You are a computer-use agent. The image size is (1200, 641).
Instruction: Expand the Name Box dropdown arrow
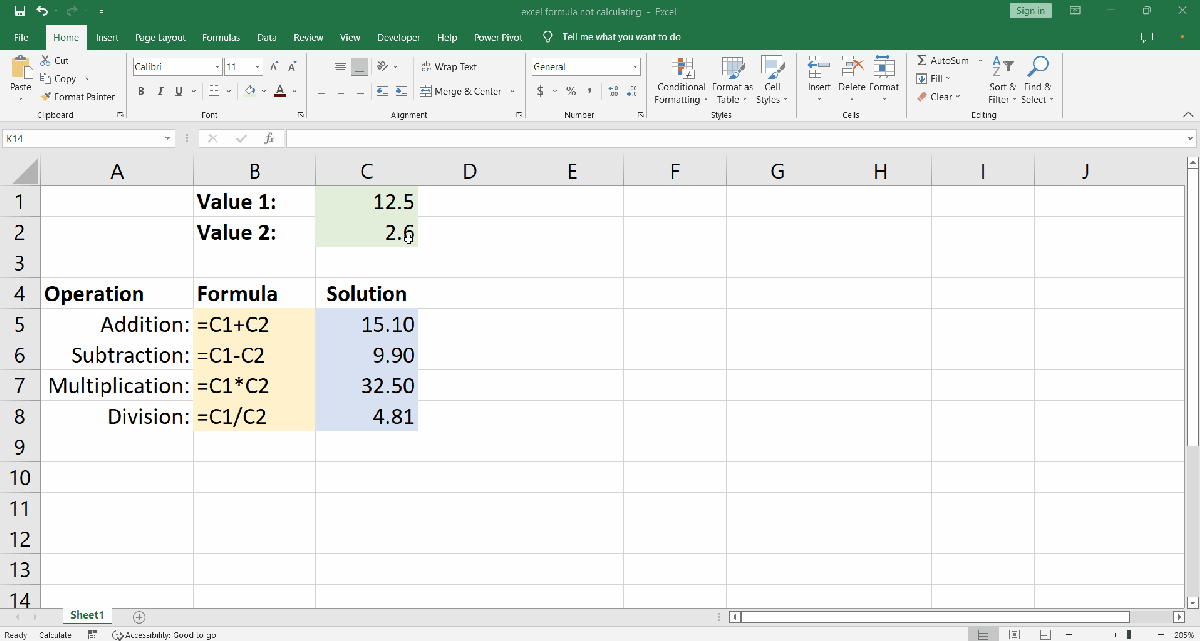coord(168,139)
